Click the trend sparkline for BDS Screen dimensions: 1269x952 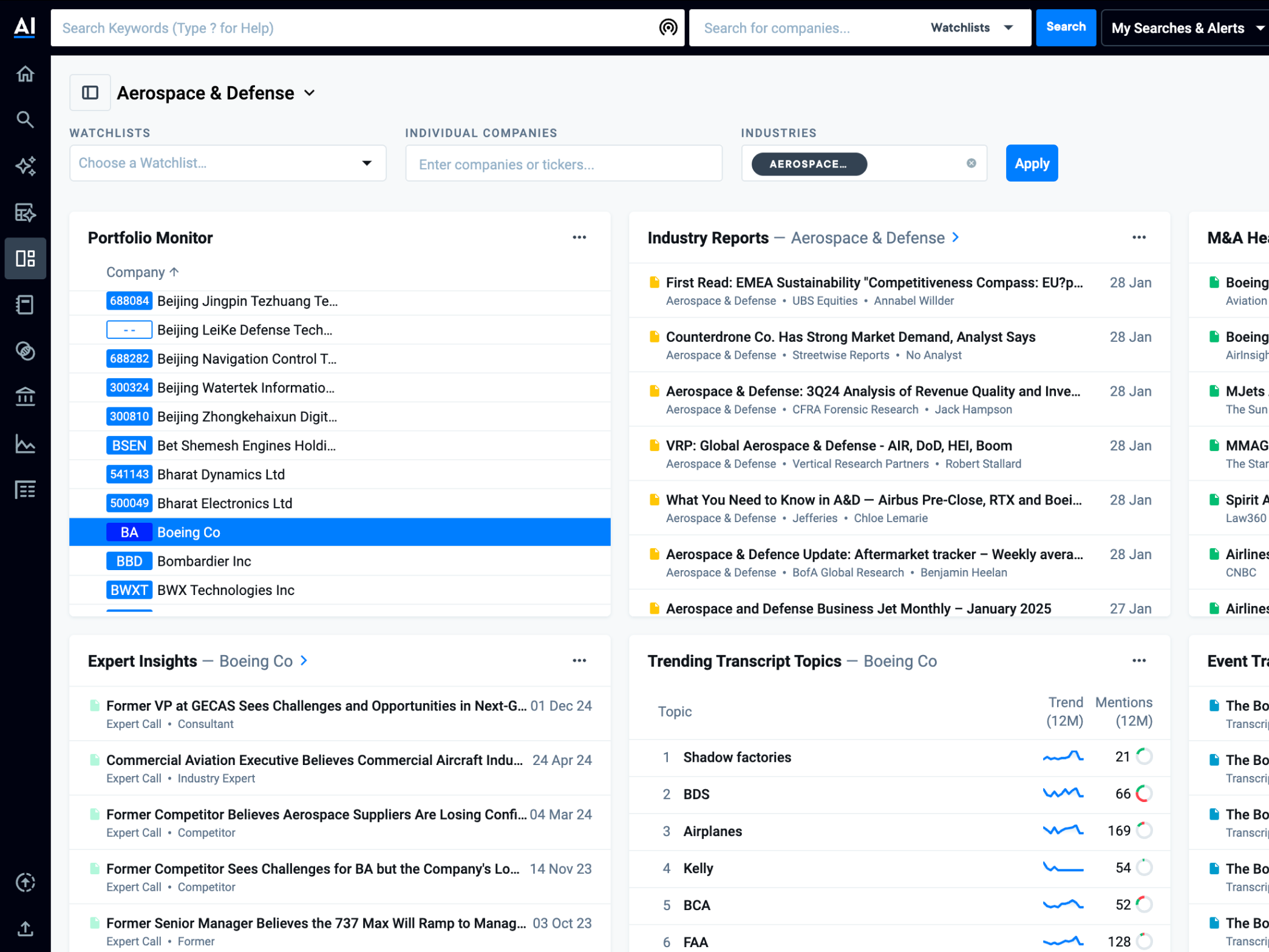click(x=1063, y=794)
